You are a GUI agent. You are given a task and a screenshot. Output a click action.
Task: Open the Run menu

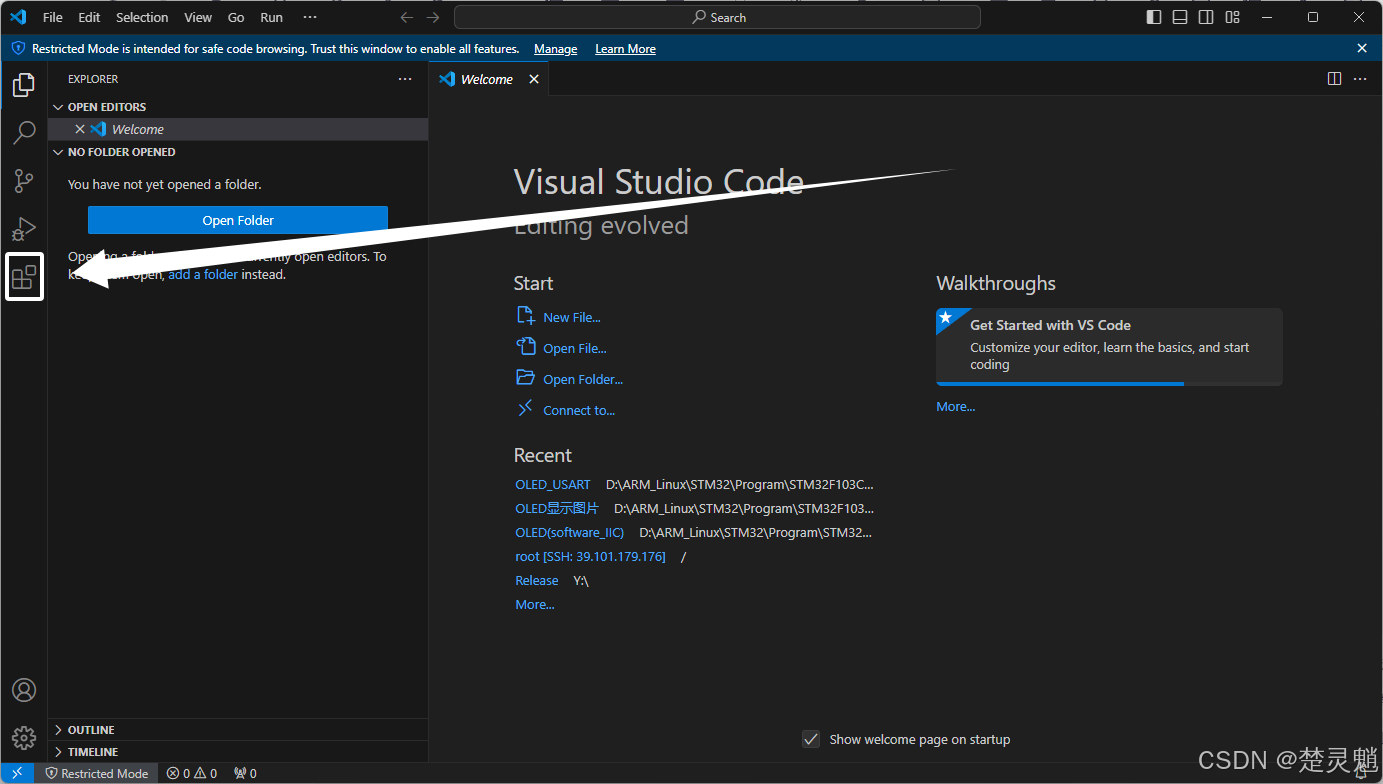tap(271, 17)
